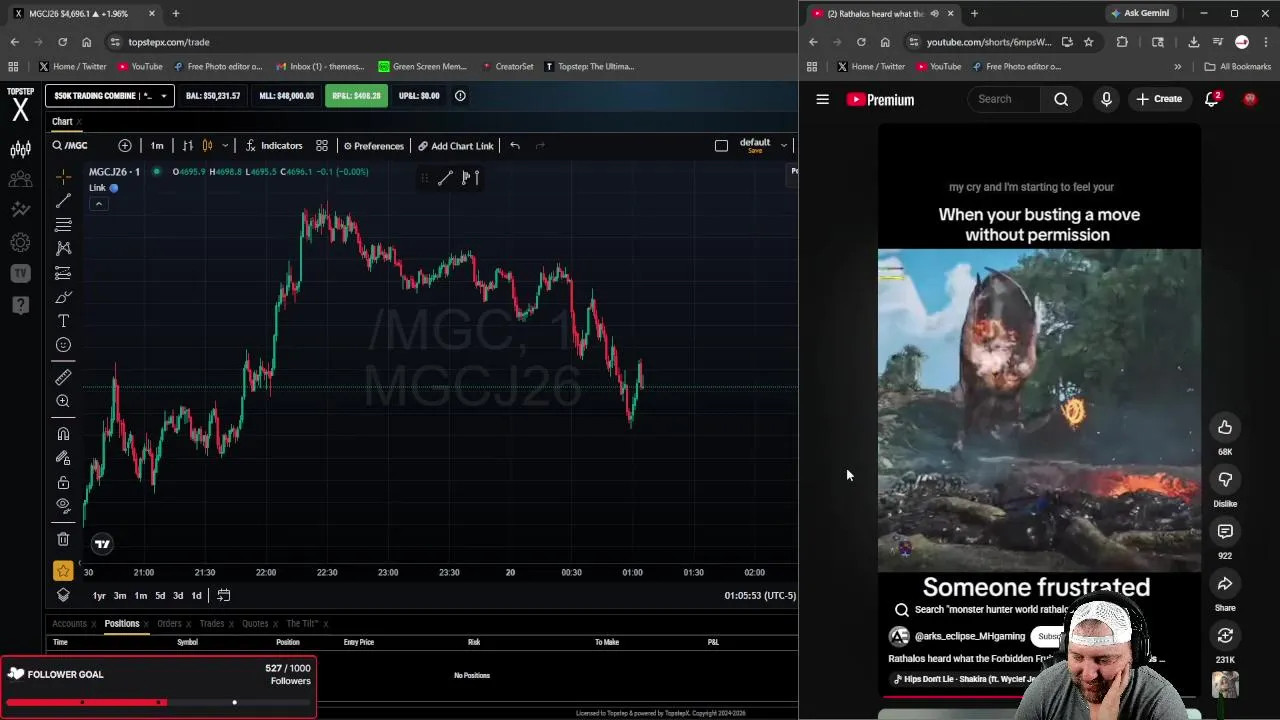Open the YouTube hamburger guide menu

(822, 99)
